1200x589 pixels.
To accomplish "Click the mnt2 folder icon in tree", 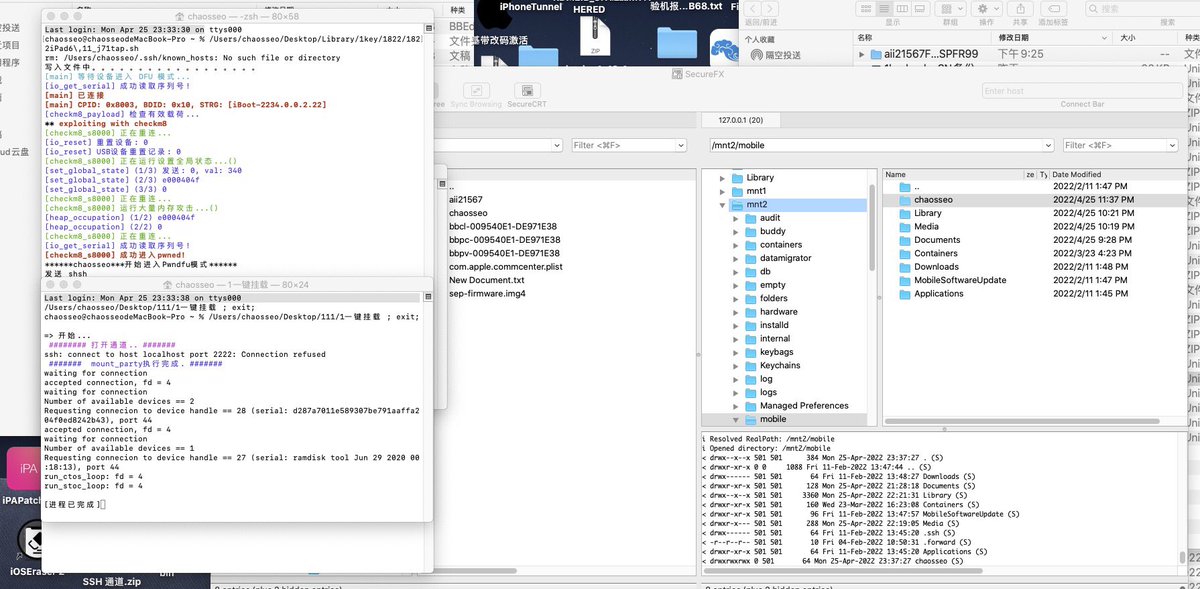I will click(738, 204).
